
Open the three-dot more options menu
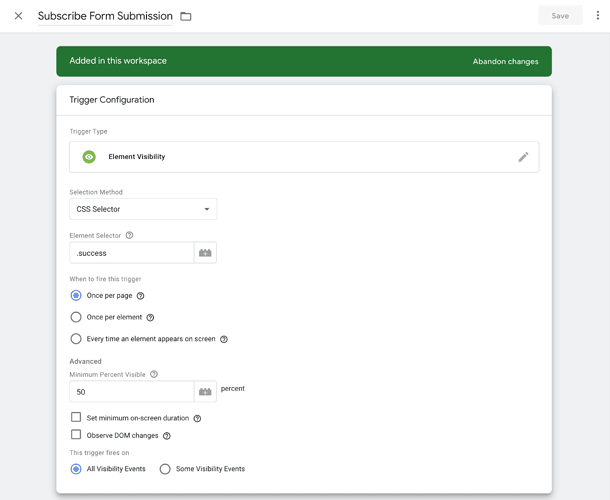click(598, 16)
